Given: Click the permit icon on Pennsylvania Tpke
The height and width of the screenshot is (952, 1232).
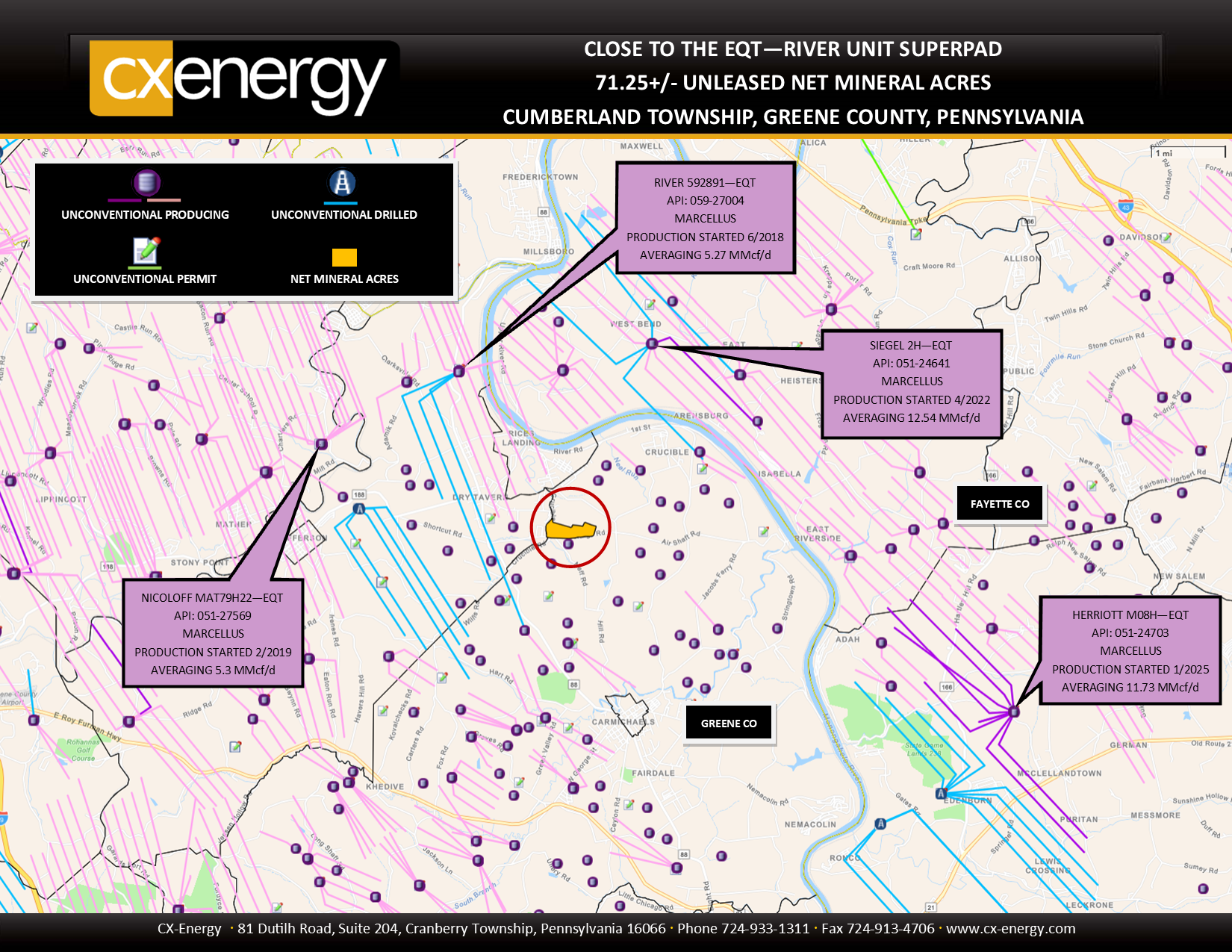Looking at the screenshot, I should coord(916,234).
